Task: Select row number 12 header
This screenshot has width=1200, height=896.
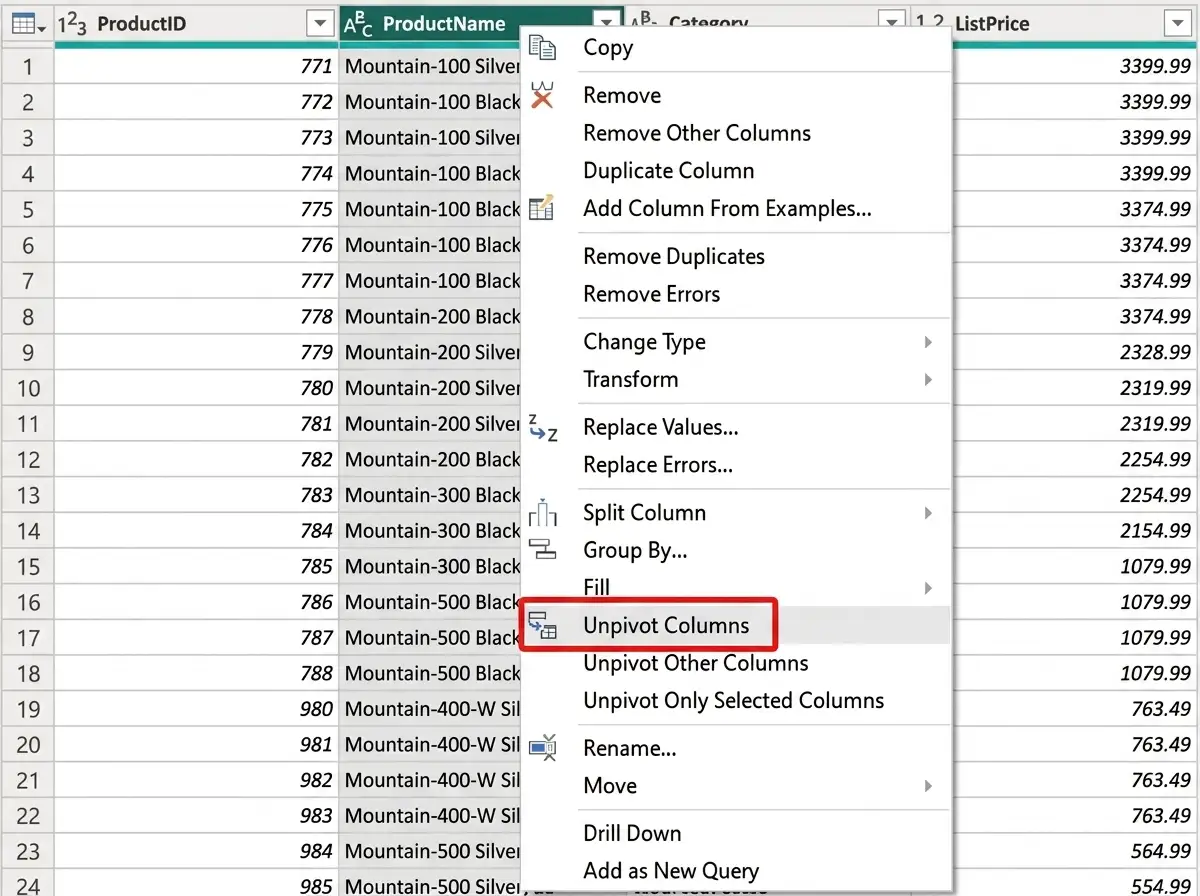Action: tap(27, 459)
